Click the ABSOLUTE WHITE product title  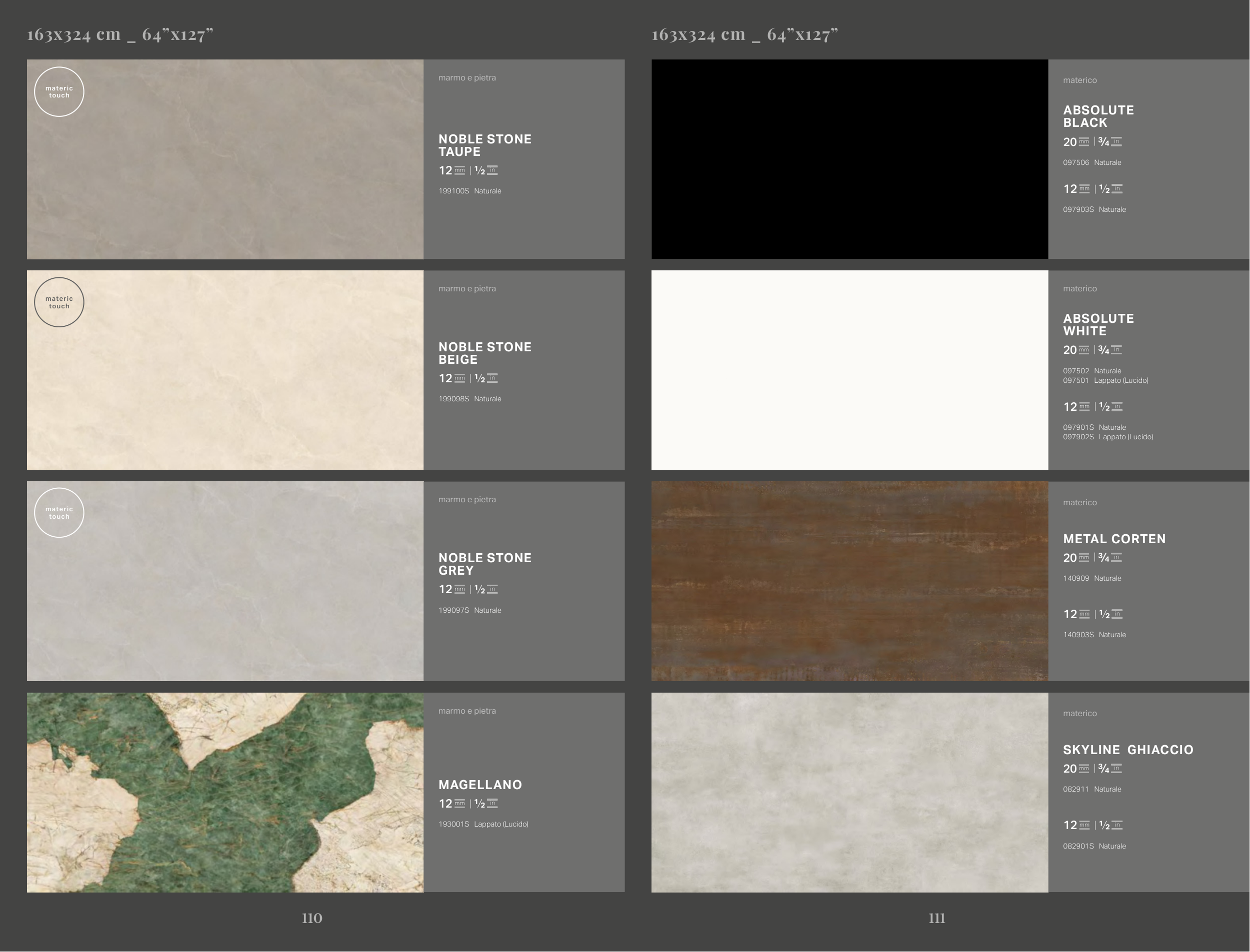[x=1098, y=325]
